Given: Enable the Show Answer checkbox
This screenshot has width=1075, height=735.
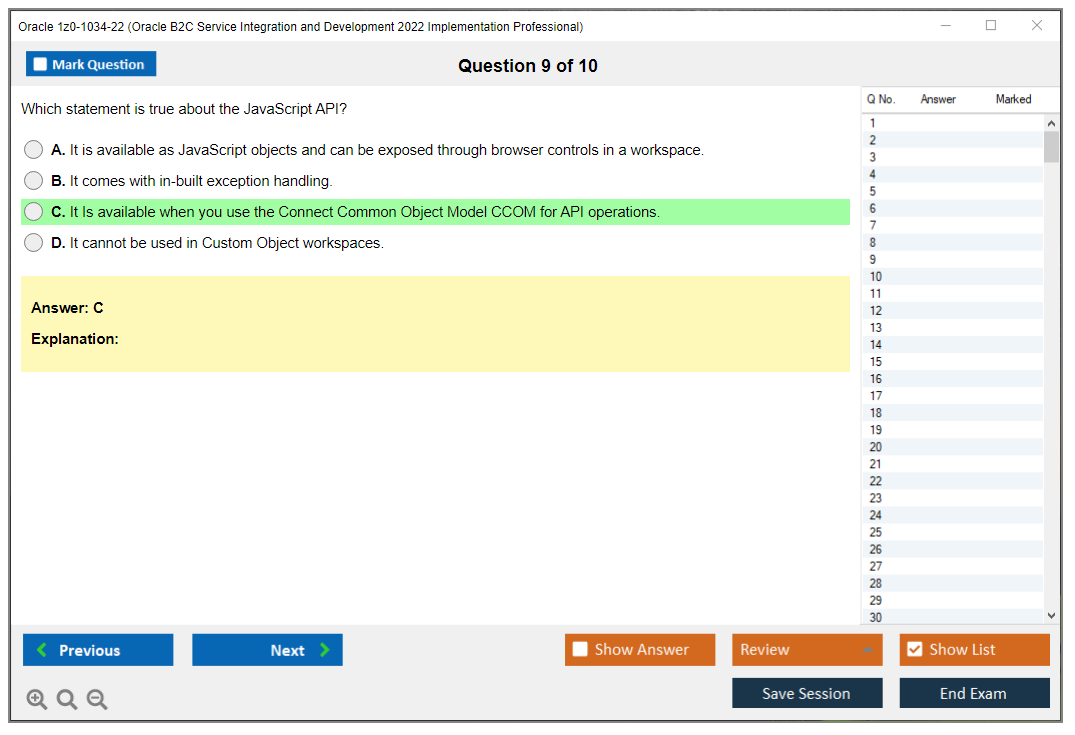Looking at the screenshot, I should pyautogui.click(x=580, y=649).
